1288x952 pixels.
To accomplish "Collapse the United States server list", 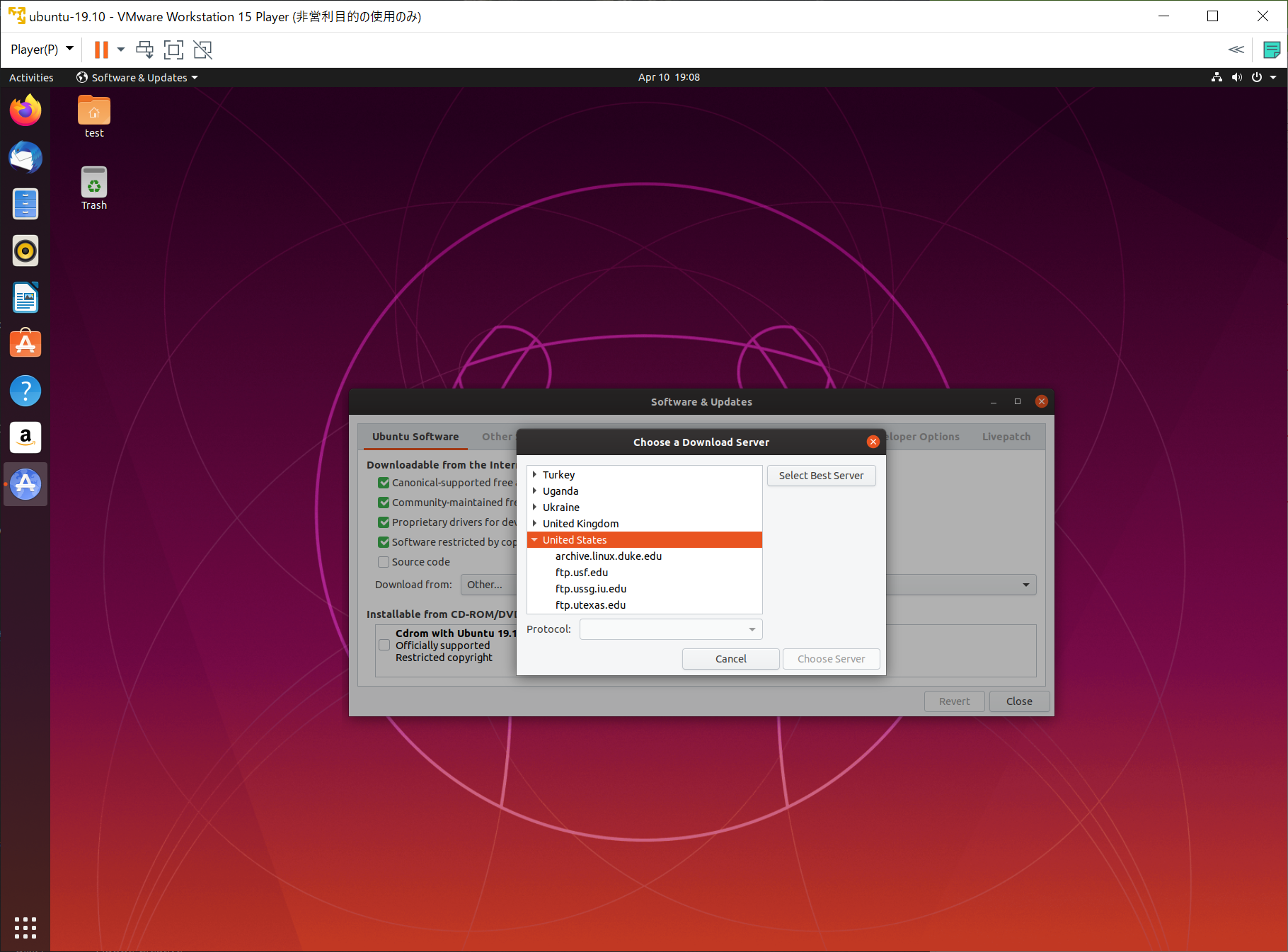I will (535, 539).
